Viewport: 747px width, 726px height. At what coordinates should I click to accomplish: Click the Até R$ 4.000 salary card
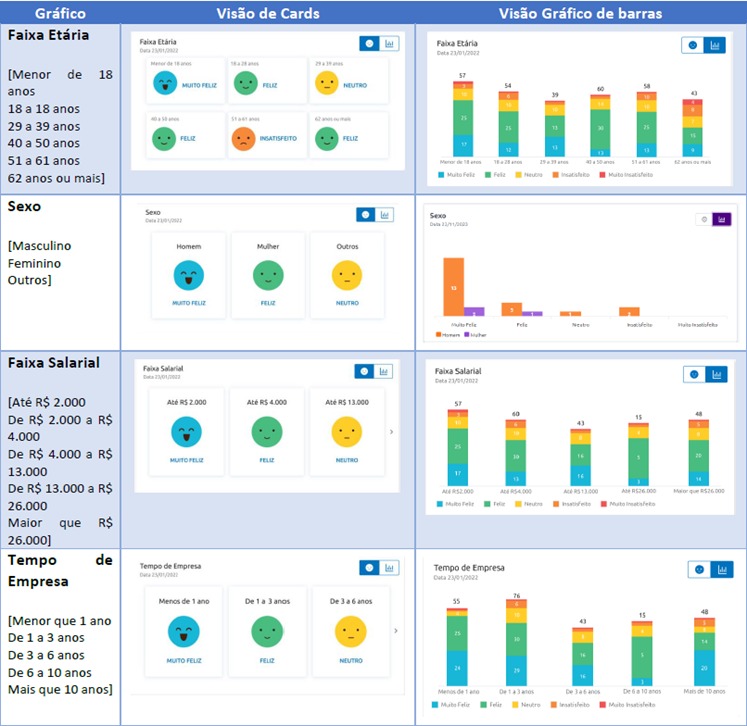point(267,432)
